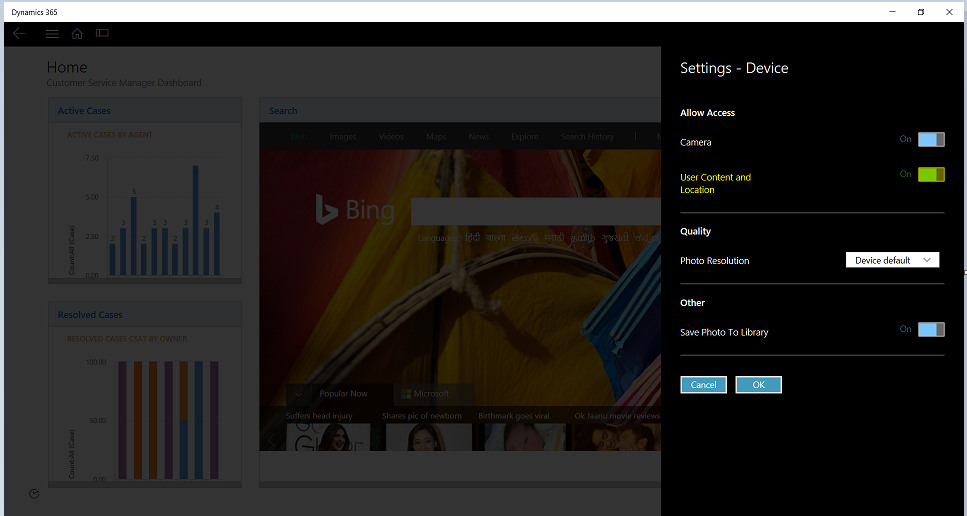Toggle Camera access switch
Screen dimensions: 967x516
(930, 140)
